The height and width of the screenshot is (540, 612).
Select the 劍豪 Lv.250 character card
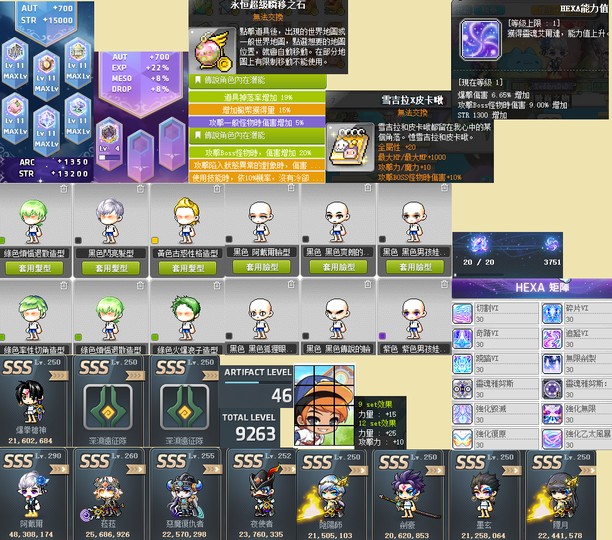click(407, 496)
